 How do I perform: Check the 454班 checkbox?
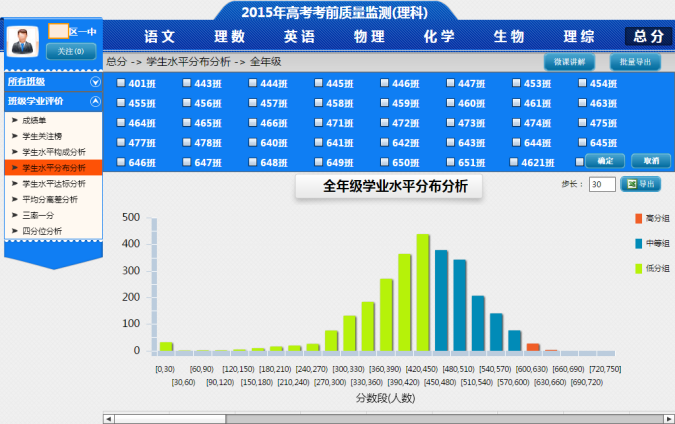point(582,83)
